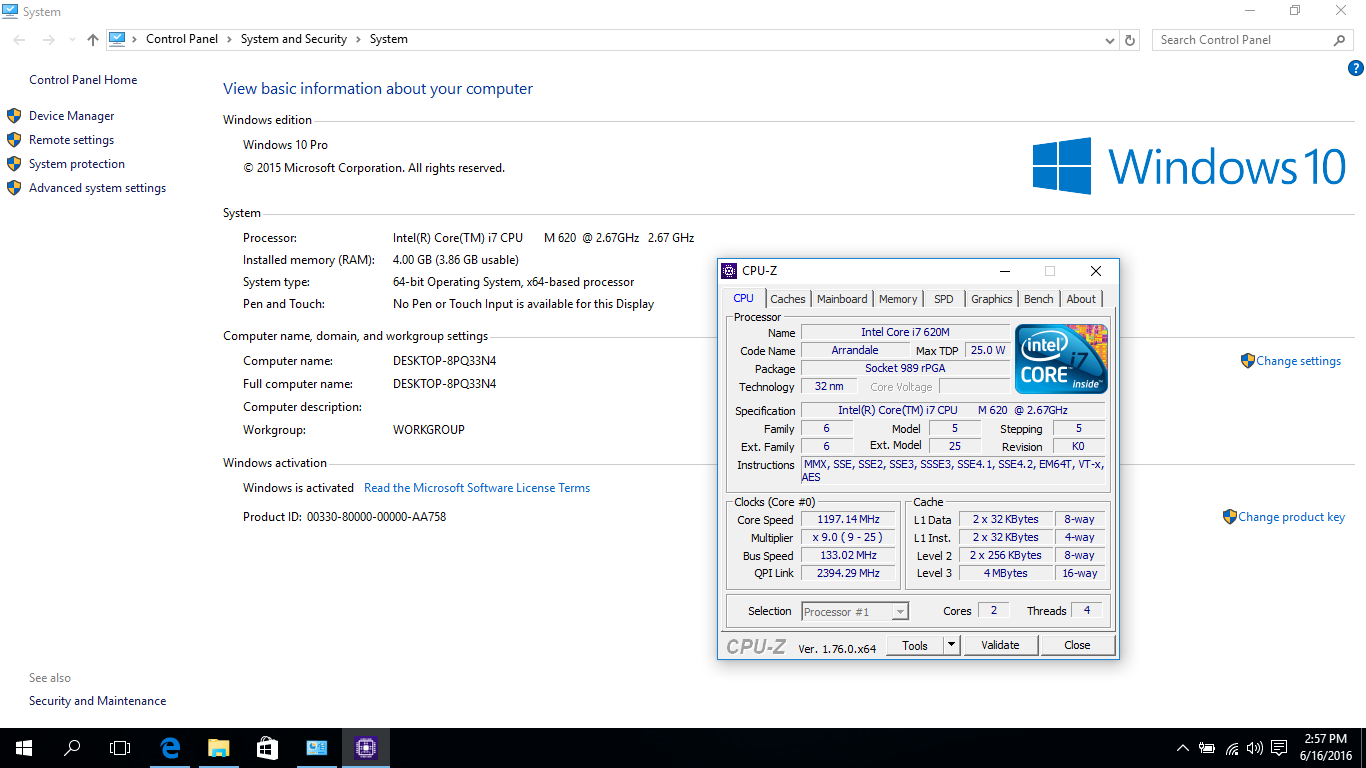Read the Microsoft Software License Terms
The image size is (1366, 768).
point(477,488)
